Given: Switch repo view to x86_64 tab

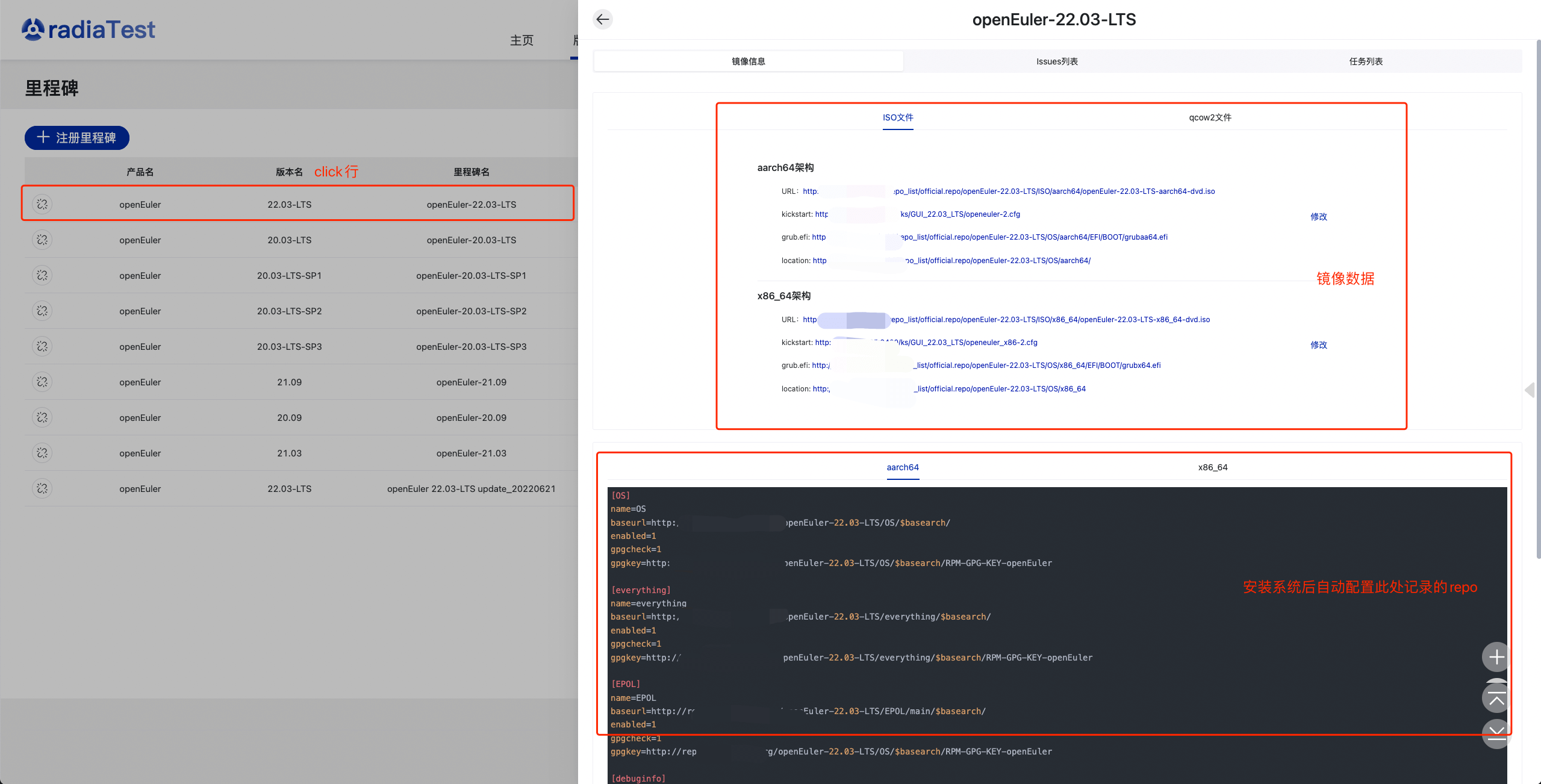Looking at the screenshot, I should click(x=1212, y=467).
